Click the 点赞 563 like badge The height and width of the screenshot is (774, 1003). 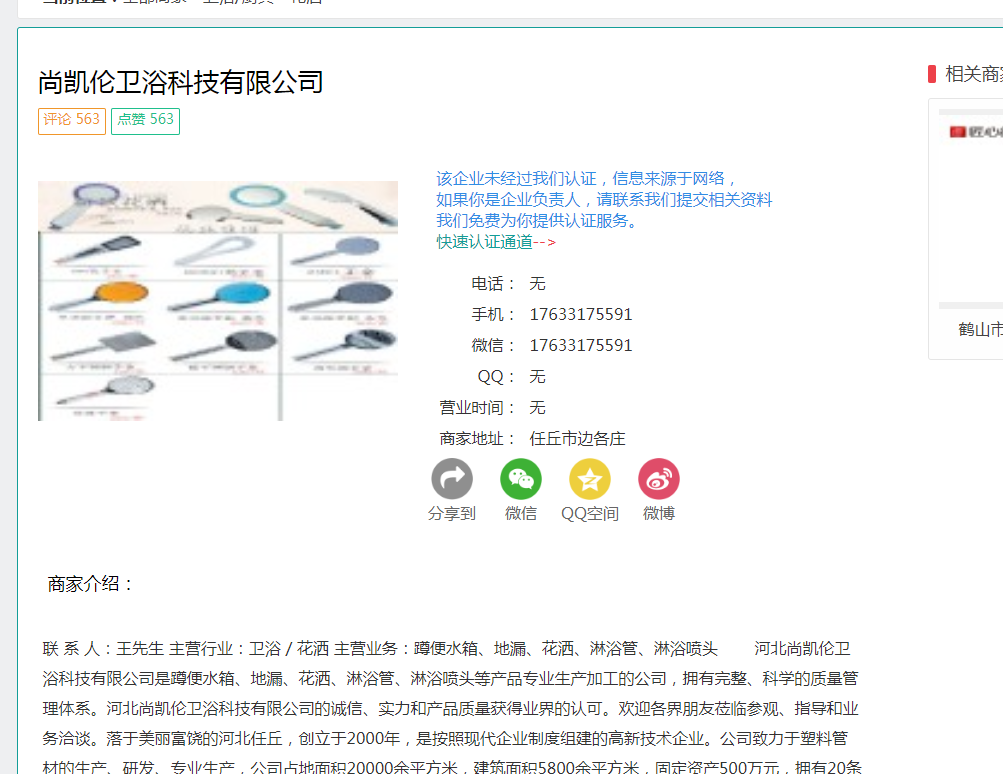145,121
